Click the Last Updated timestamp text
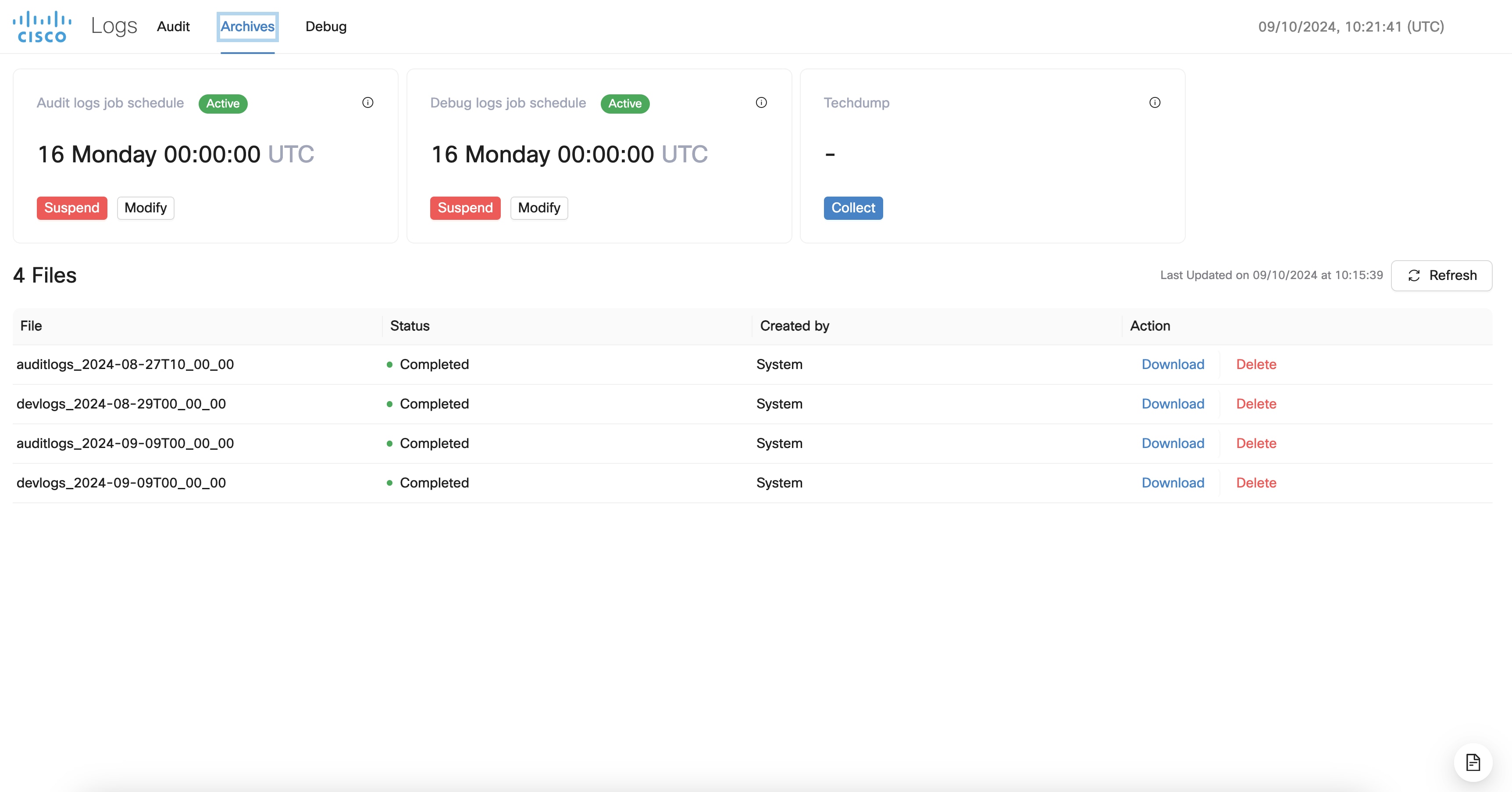Viewport: 1512px width, 792px height. [1271, 276]
